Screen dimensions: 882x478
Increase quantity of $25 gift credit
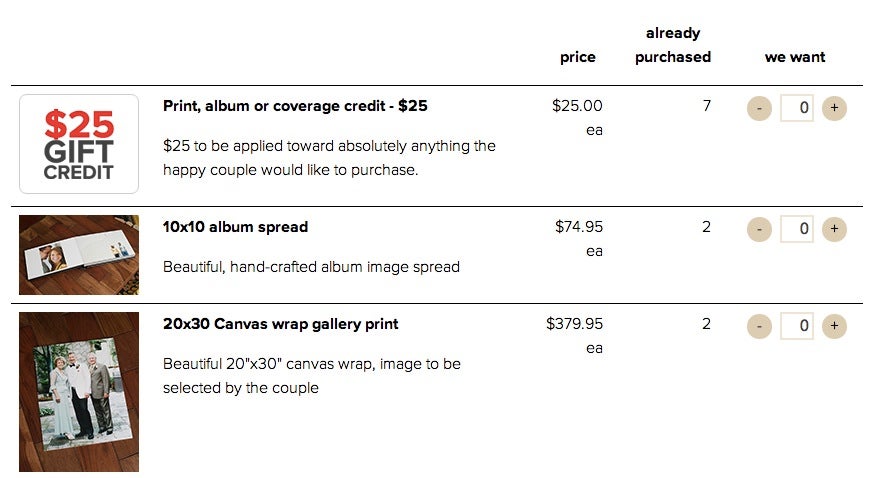834,108
